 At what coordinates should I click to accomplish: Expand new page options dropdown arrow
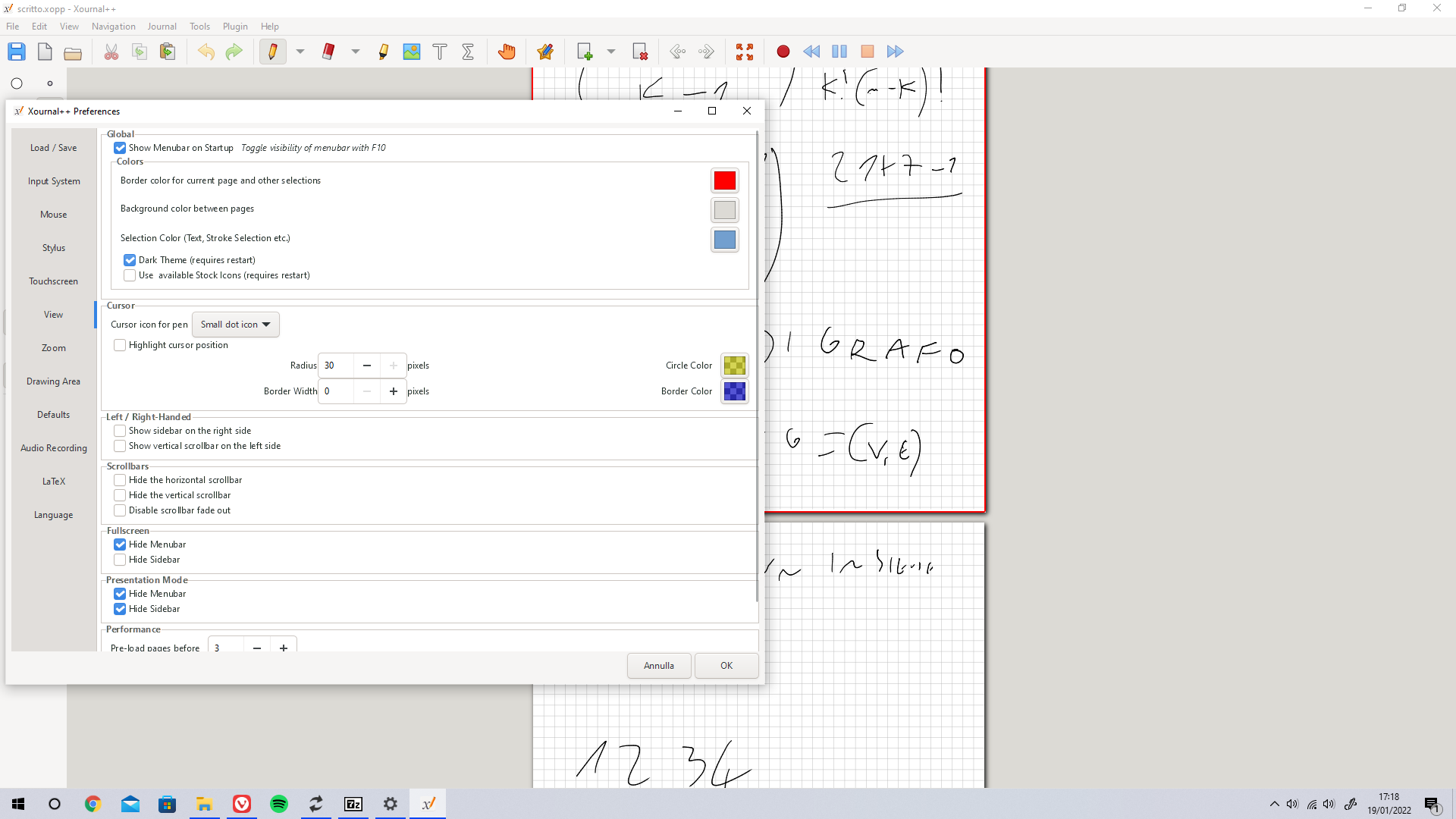pos(611,52)
